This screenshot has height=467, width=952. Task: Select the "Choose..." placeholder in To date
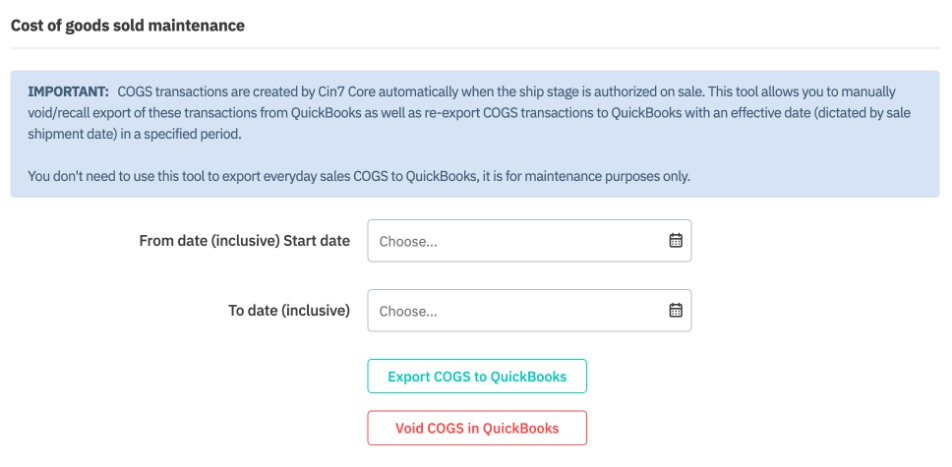[x=409, y=312]
